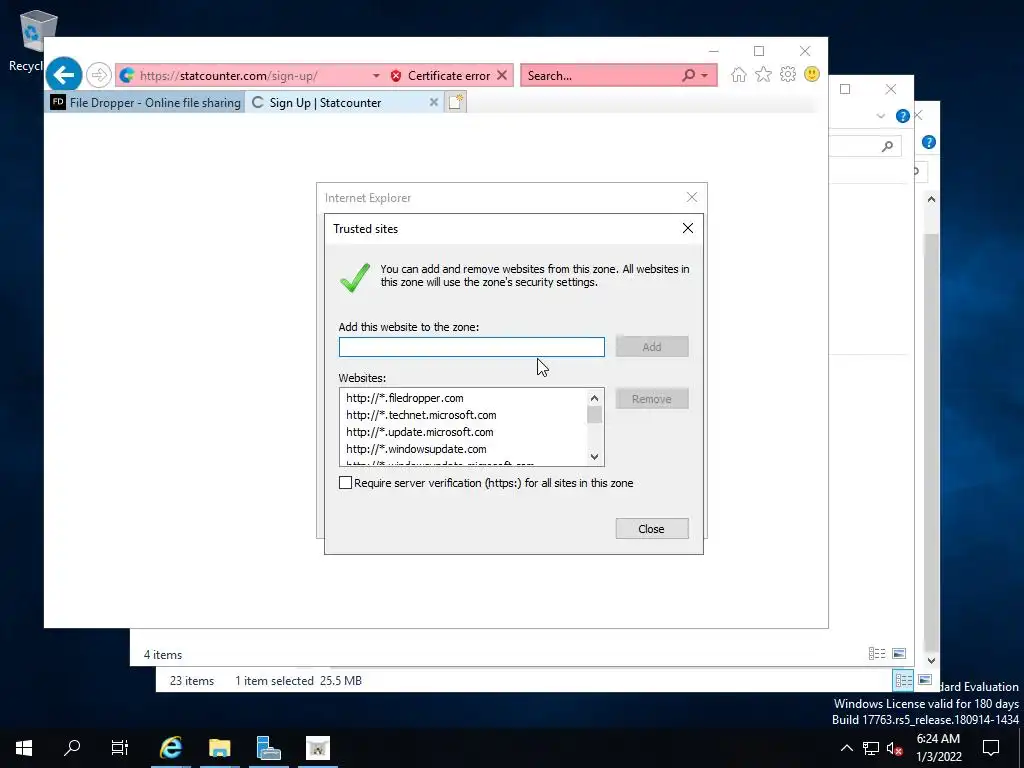Click the File Explorer taskbar icon
Image resolution: width=1024 pixels, height=768 pixels.
[219, 748]
